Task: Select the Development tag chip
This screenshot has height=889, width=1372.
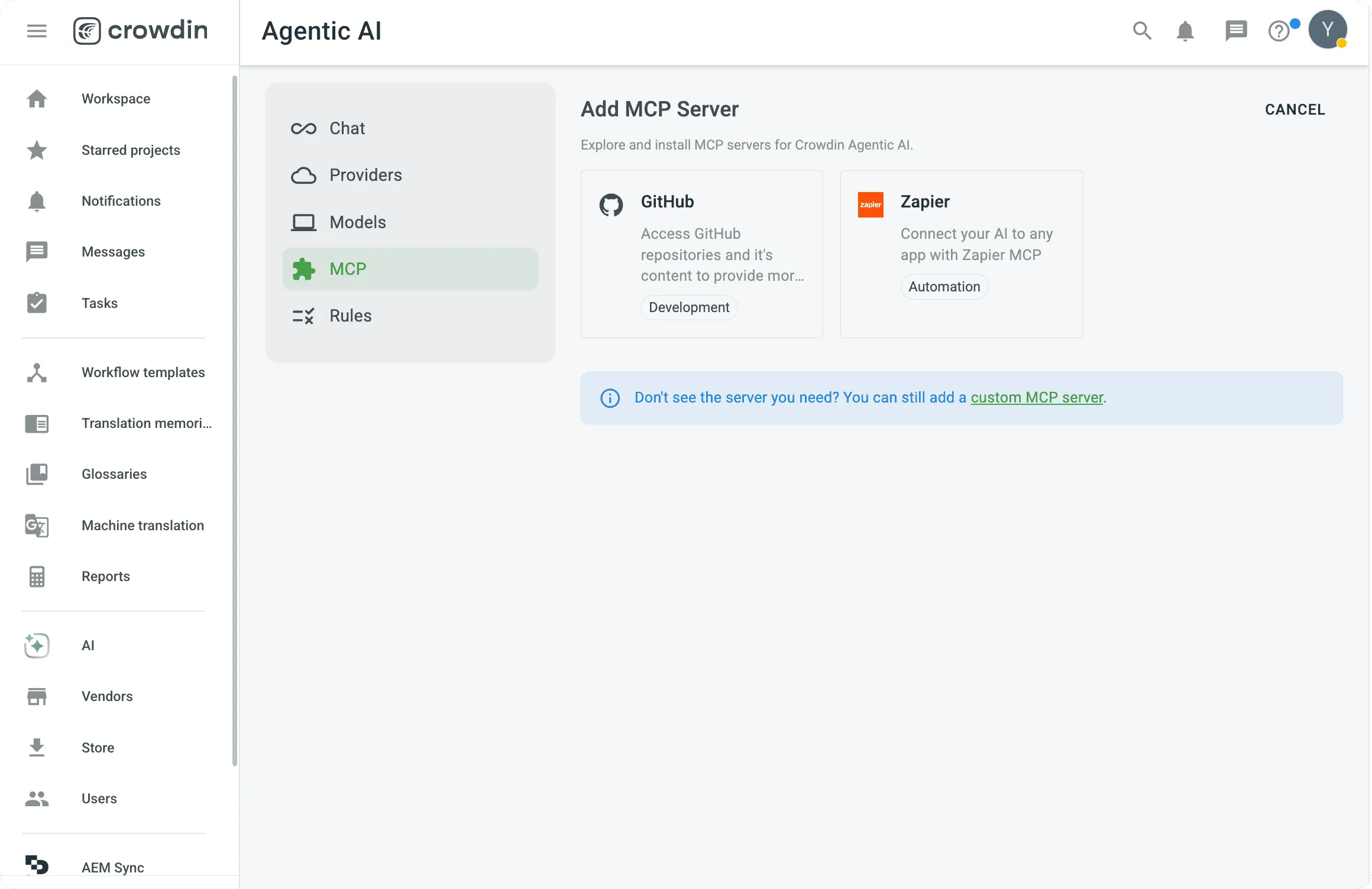Action: (x=689, y=307)
